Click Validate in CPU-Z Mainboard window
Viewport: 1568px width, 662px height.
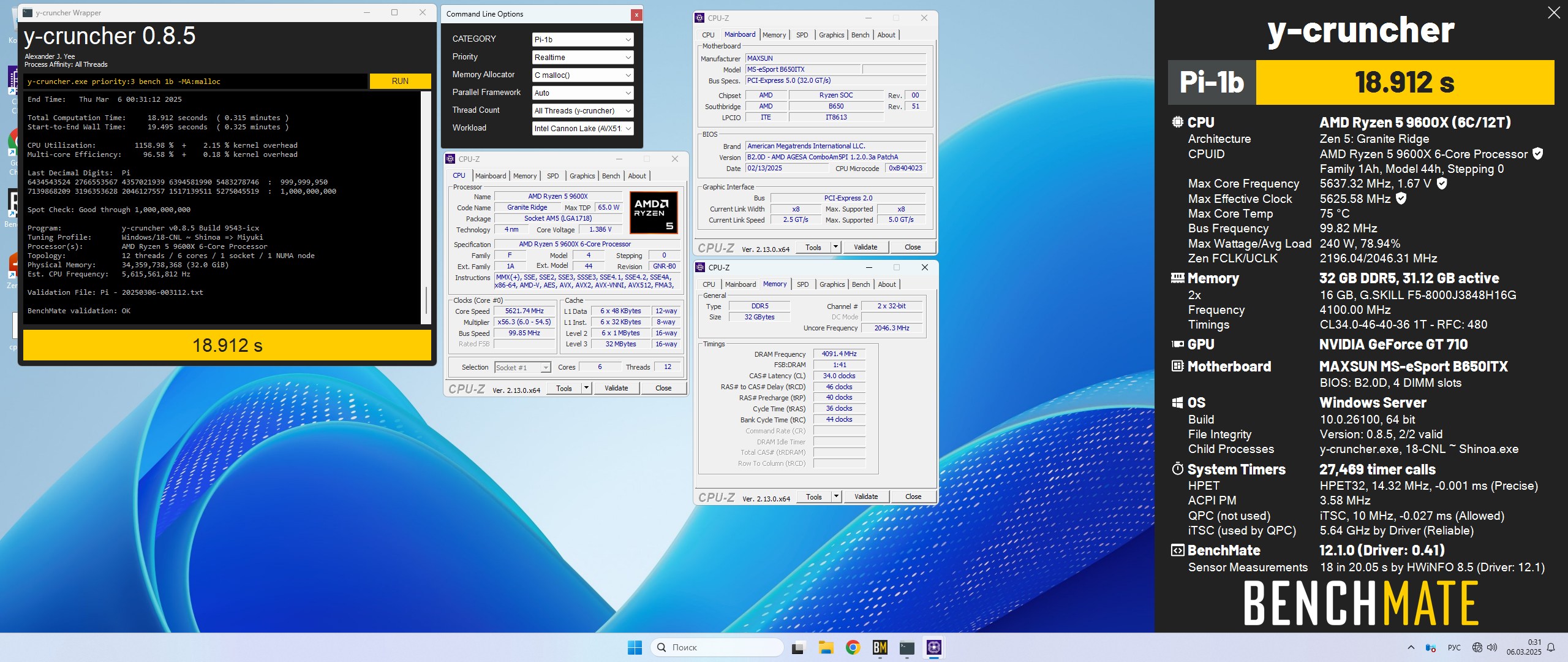pyautogui.click(x=865, y=247)
